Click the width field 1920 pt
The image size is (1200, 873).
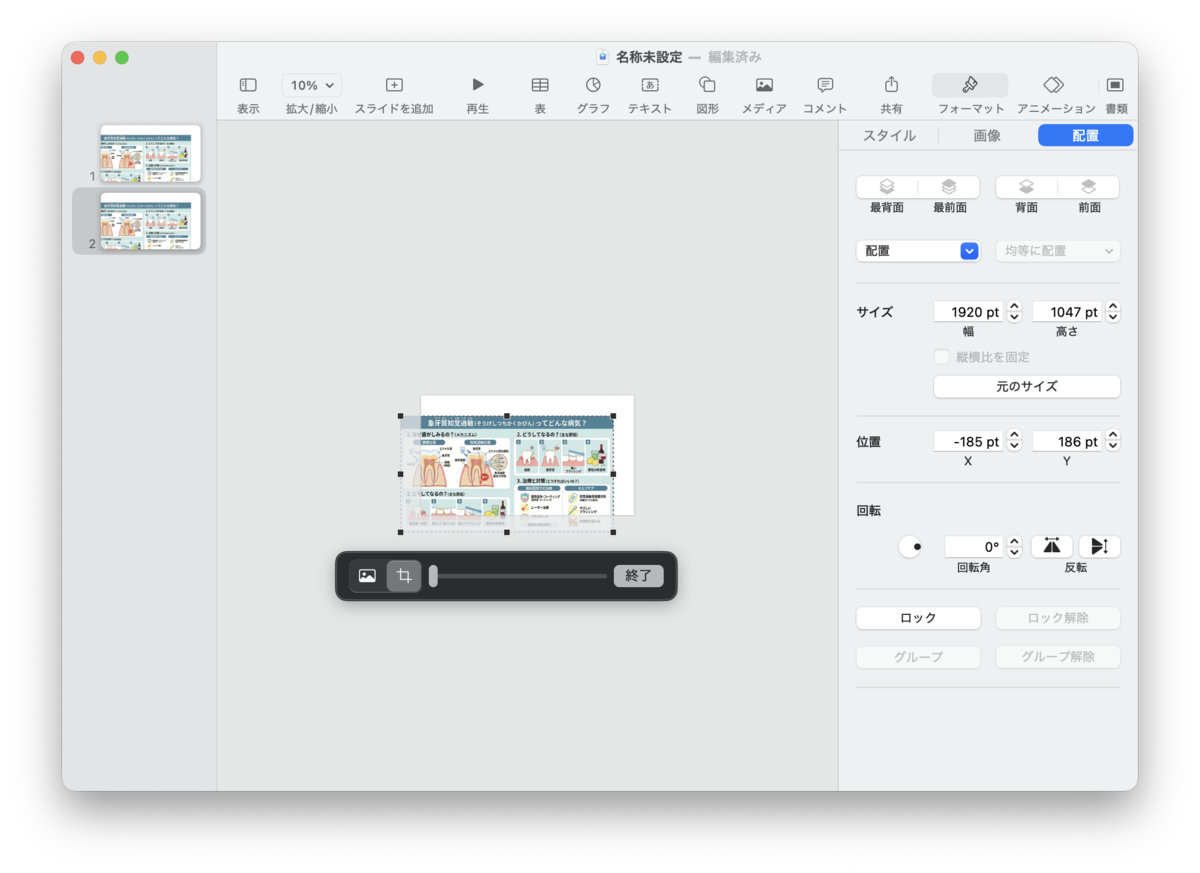(968, 312)
